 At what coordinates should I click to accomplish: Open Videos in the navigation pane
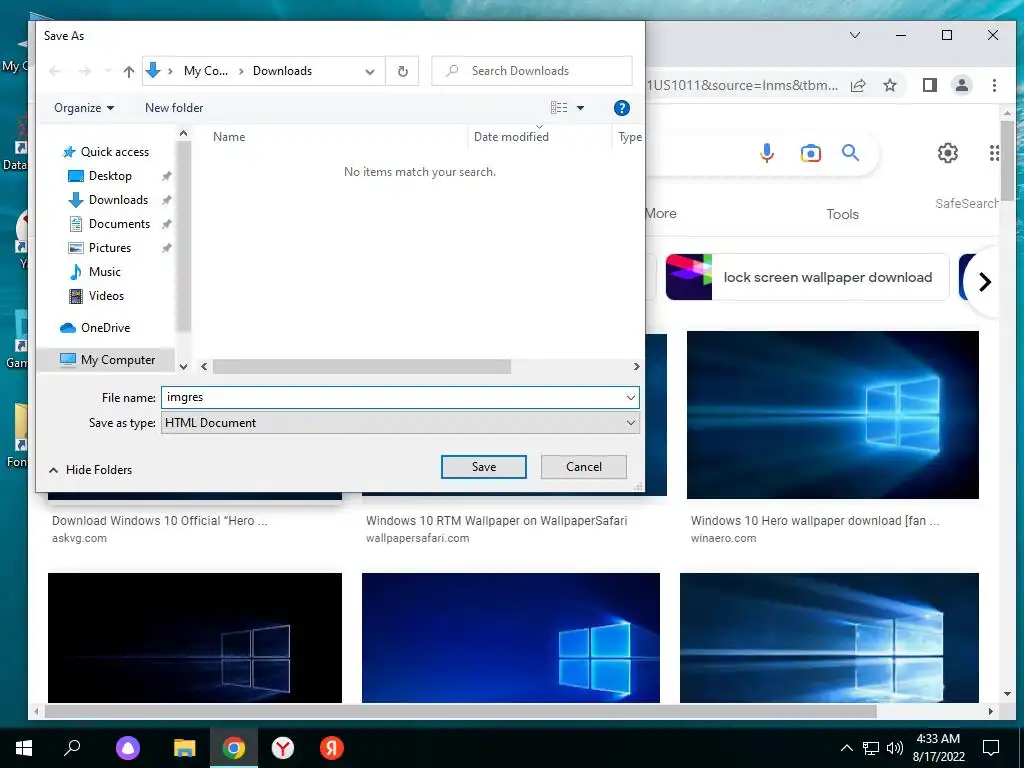(x=97, y=296)
